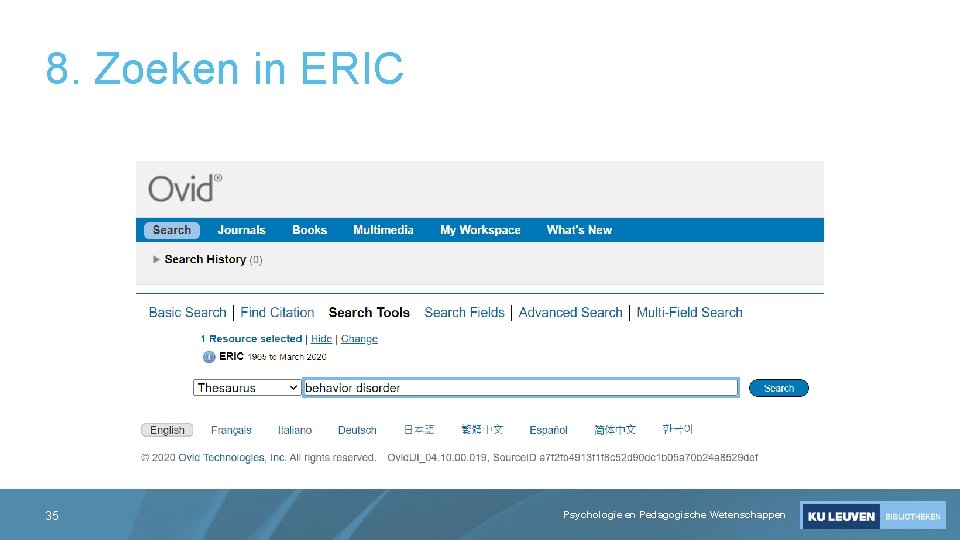
Task: Open the Books tab
Action: pyautogui.click(x=309, y=230)
